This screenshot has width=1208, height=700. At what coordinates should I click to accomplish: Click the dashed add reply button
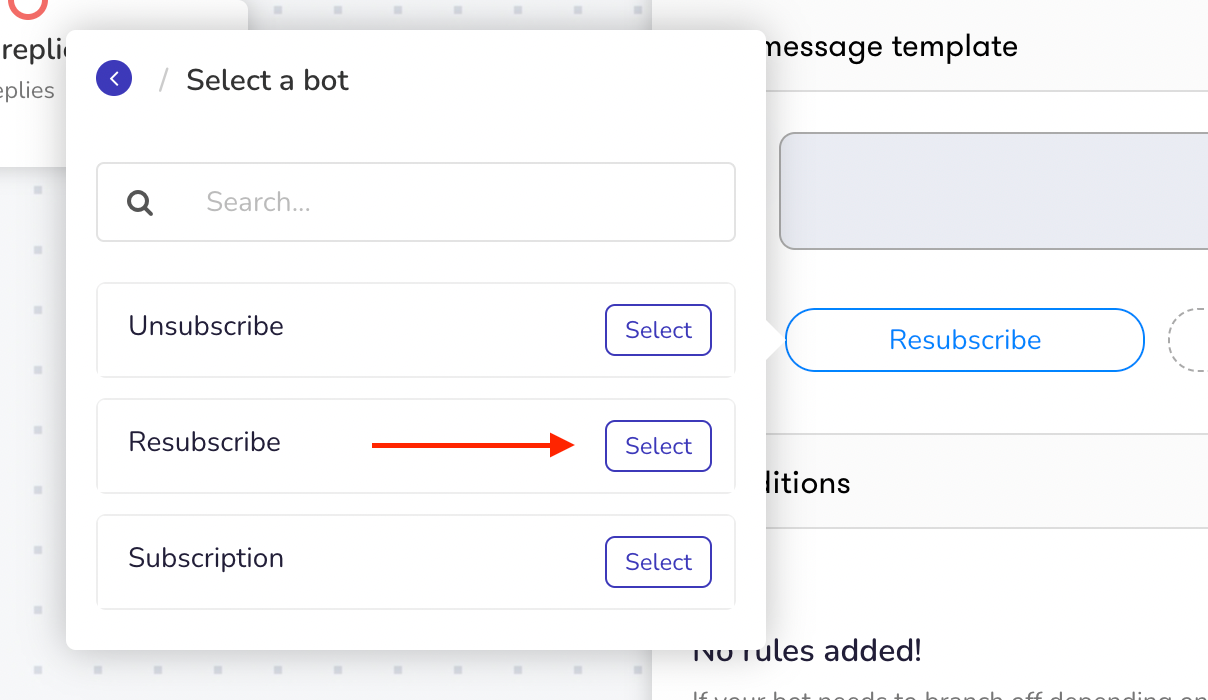(x=1189, y=340)
